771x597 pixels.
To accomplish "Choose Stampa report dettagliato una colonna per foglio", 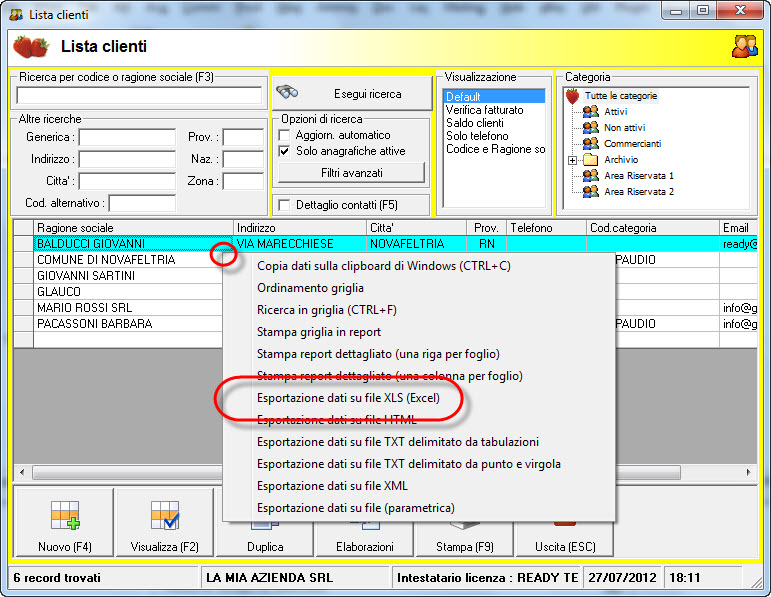I will pyautogui.click(x=390, y=376).
